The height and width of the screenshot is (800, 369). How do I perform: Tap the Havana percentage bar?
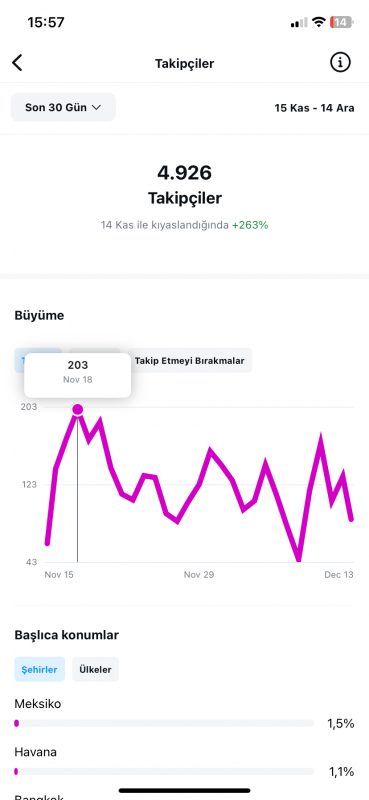pyautogui.click(x=164, y=771)
